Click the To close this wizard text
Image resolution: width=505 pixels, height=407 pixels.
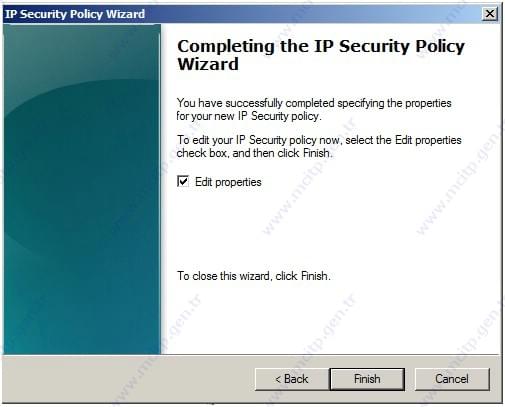pyautogui.click(x=254, y=276)
